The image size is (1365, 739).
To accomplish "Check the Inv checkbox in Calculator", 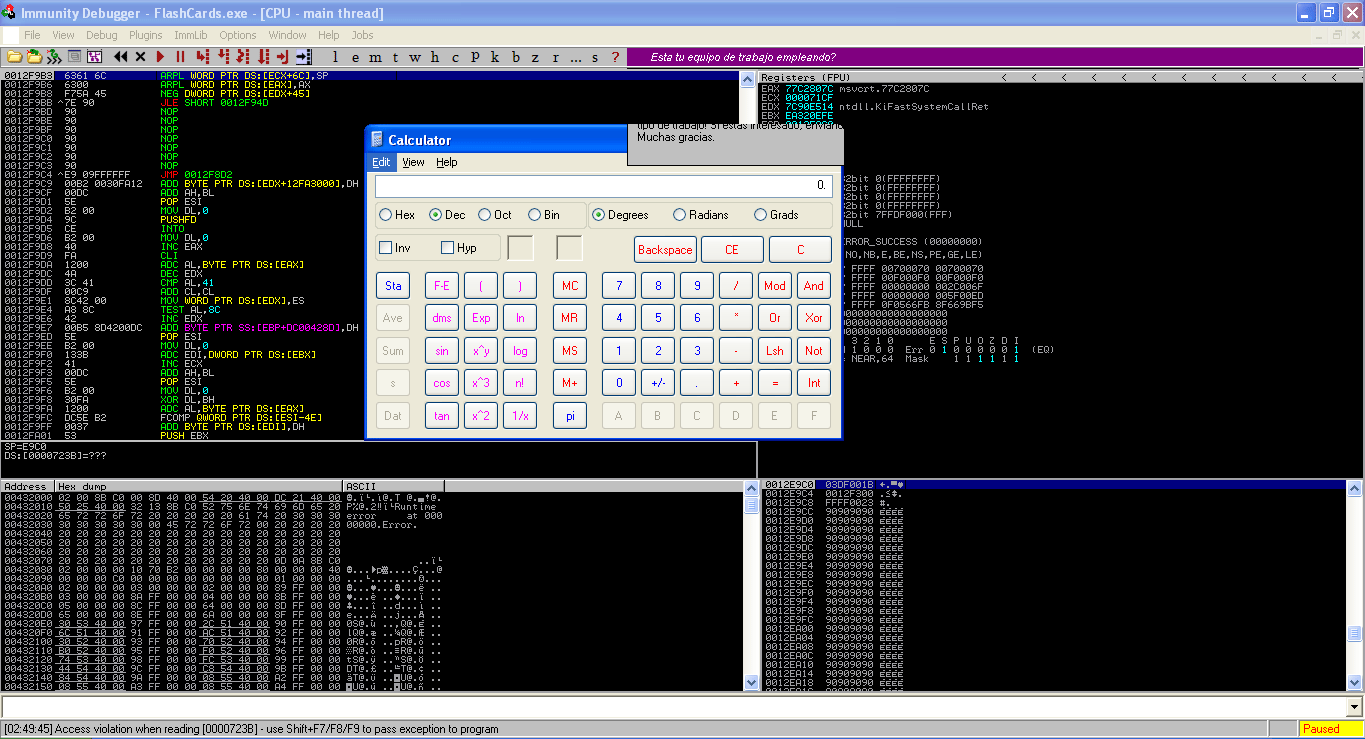I will 394,248.
